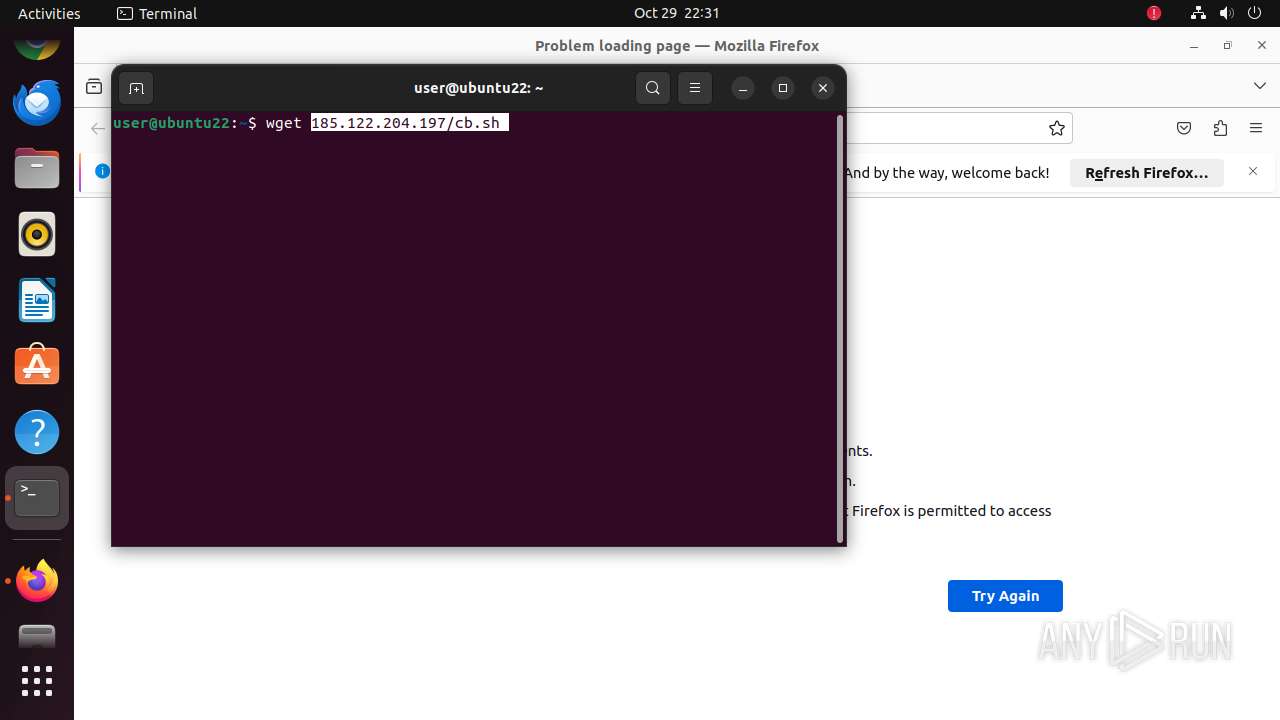
Task: Open Thunderbird mail from dock
Action: [37, 103]
